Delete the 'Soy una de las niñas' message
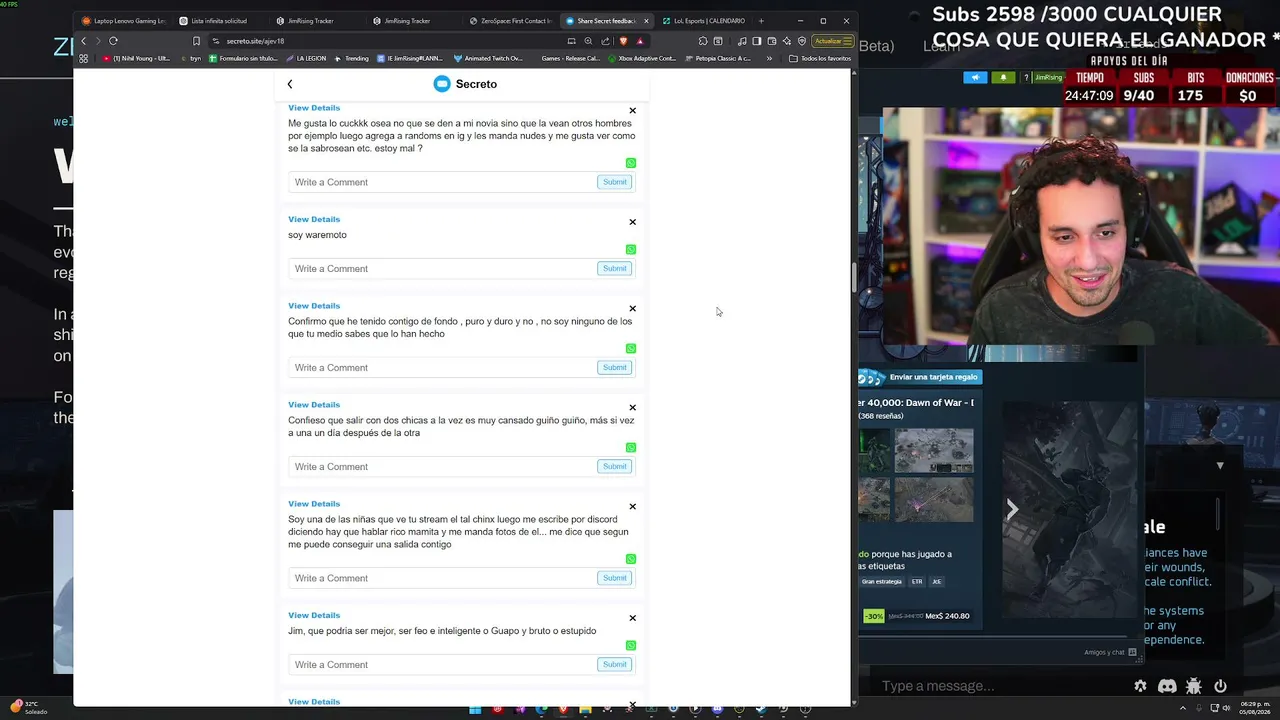Image resolution: width=1280 pixels, height=720 pixels. pos(632,507)
